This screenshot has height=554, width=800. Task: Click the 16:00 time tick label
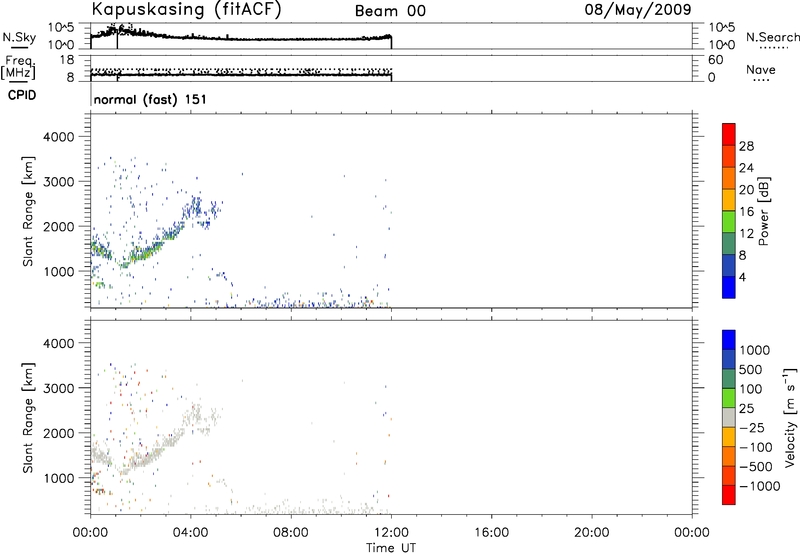point(491,533)
